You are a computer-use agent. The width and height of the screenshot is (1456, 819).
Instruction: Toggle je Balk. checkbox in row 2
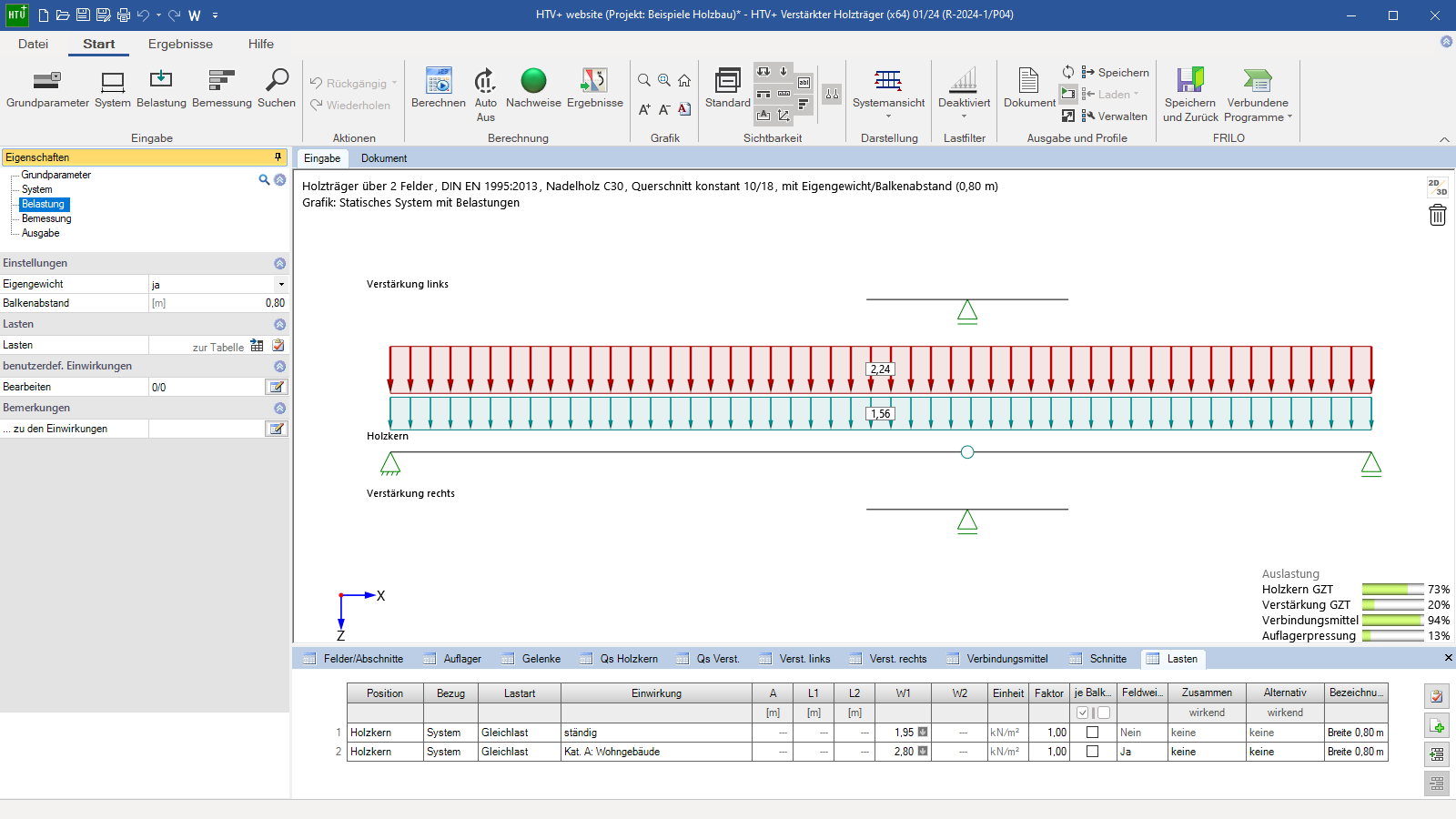tap(1093, 752)
